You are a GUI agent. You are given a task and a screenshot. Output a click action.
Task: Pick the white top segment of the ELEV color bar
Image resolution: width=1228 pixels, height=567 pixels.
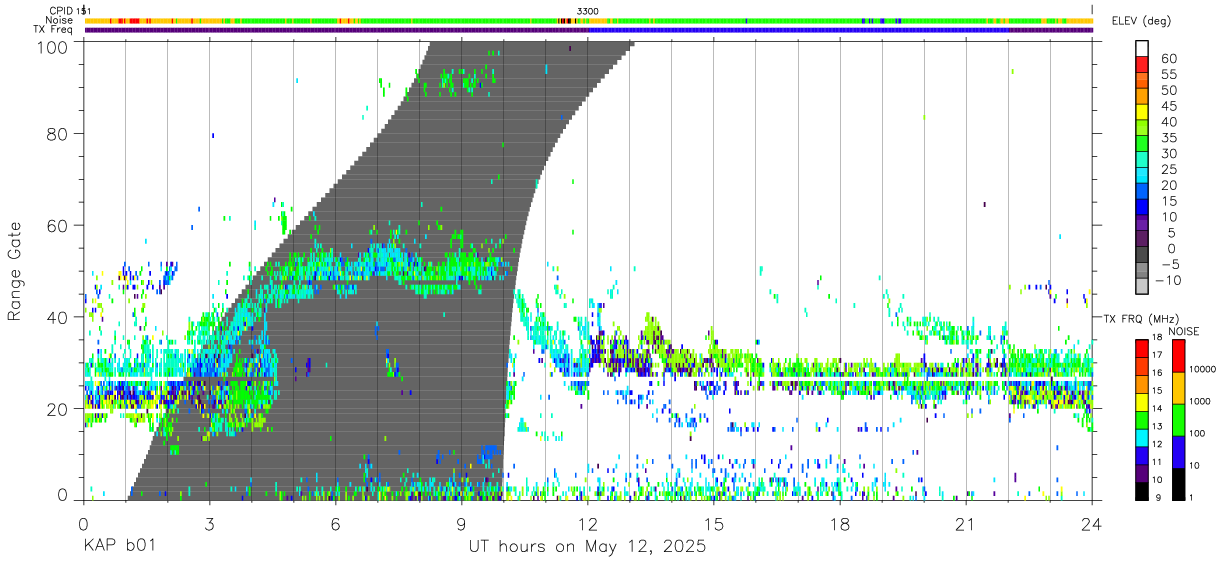tap(1143, 48)
